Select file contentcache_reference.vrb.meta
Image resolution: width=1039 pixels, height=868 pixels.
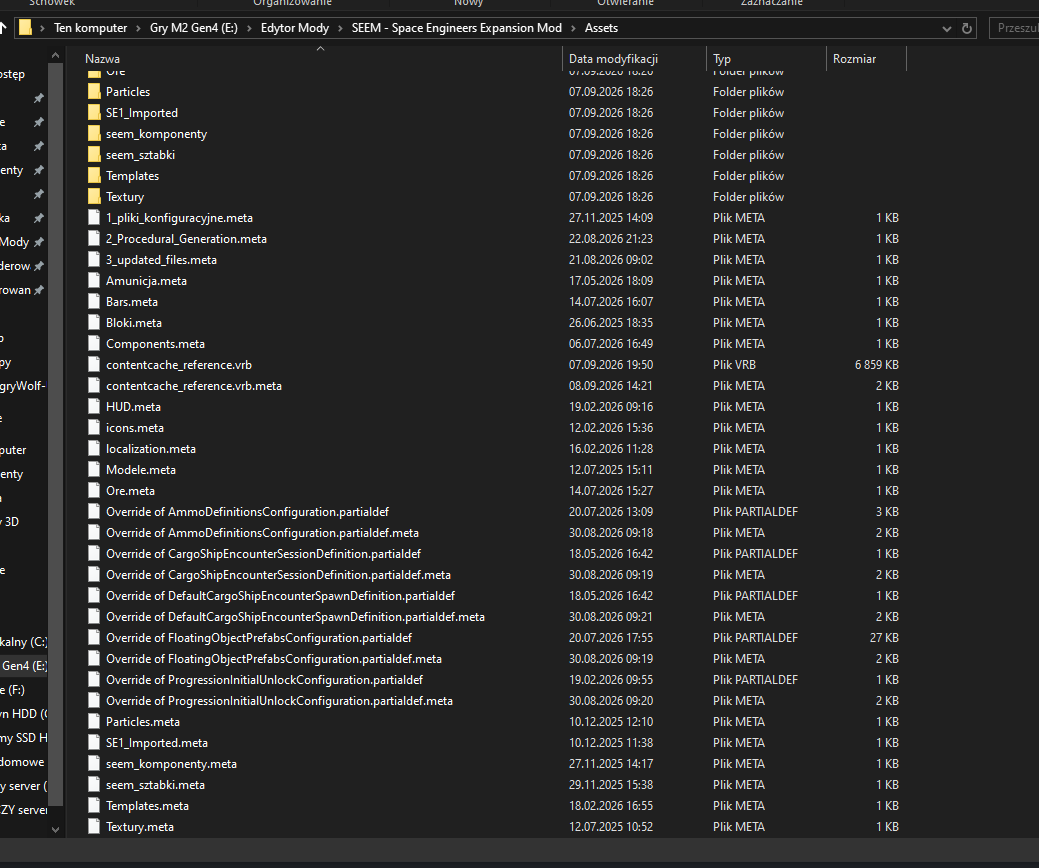tap(193, 386)
